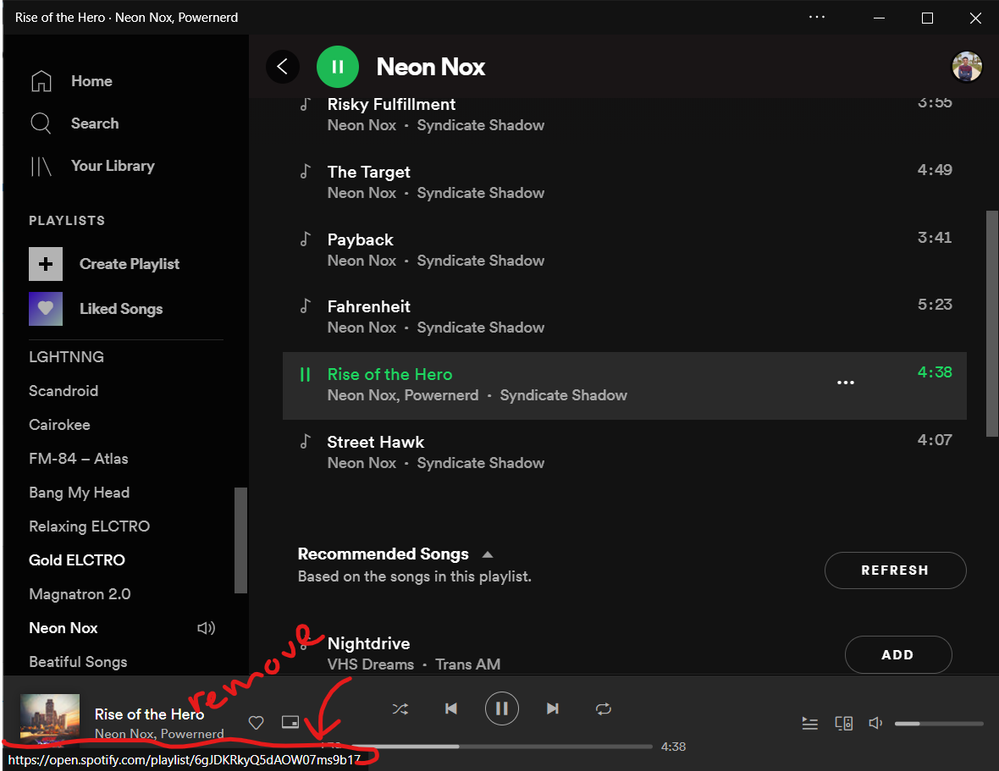Screen dimensions: 999x771
Task: Open the Connect to a device panel
Action: click(x=843, y=723)
